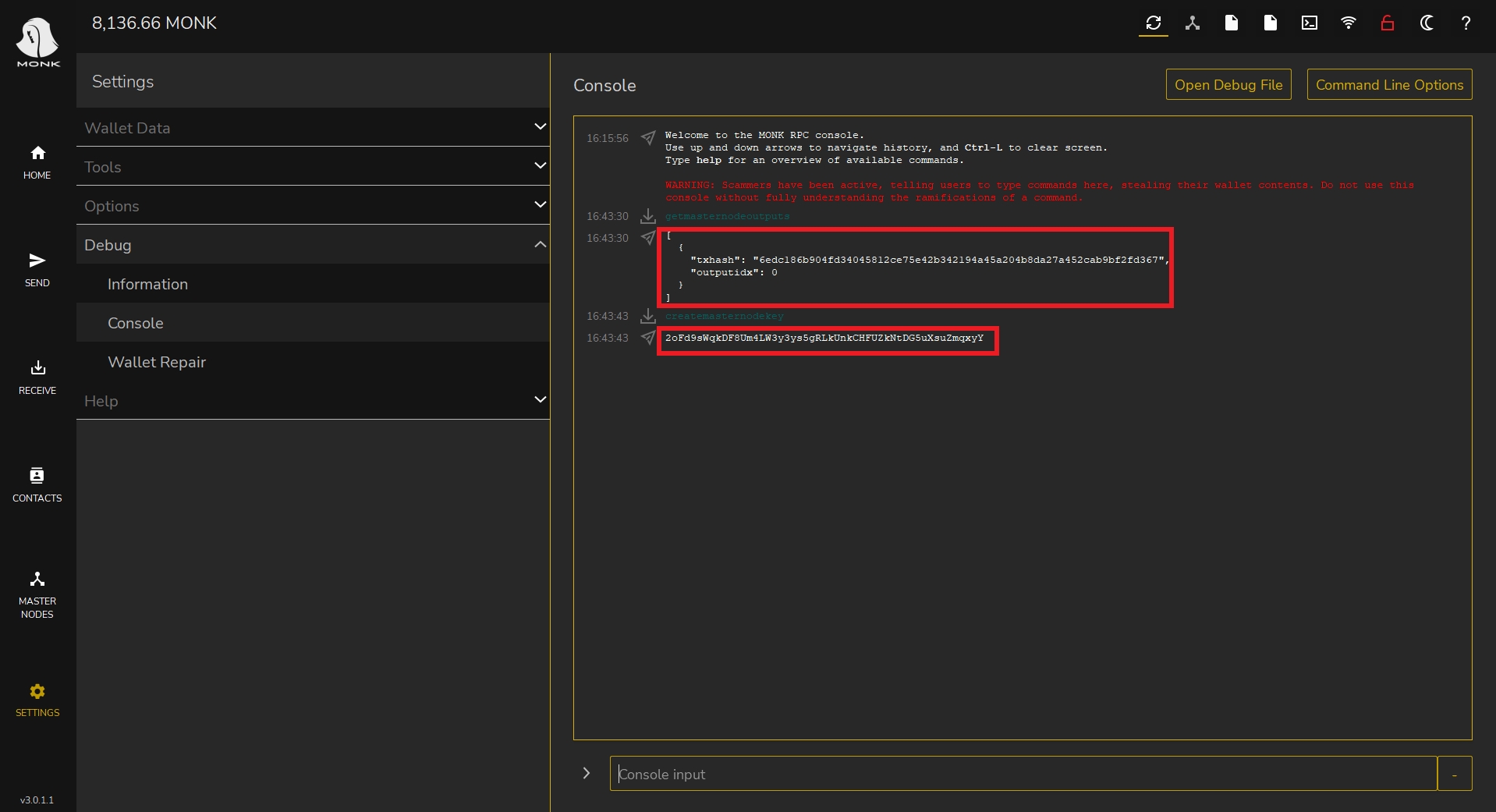
Task: Click the file icon beside the masternode icon
Action: point(1231,23)
